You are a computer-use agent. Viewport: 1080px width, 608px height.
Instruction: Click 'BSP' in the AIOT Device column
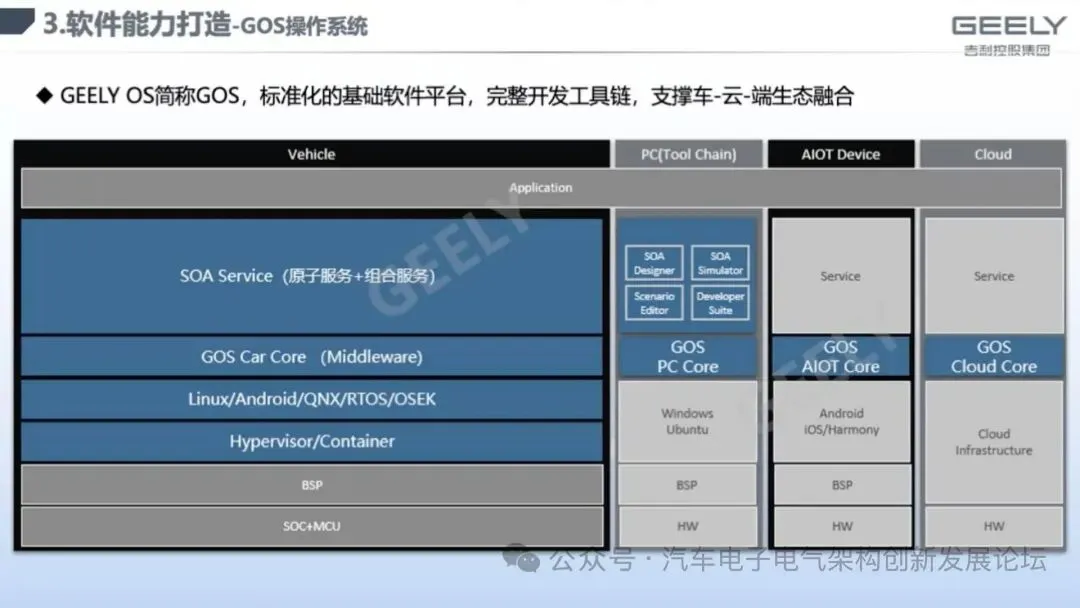pyautogui.click(x=841, y=485)
